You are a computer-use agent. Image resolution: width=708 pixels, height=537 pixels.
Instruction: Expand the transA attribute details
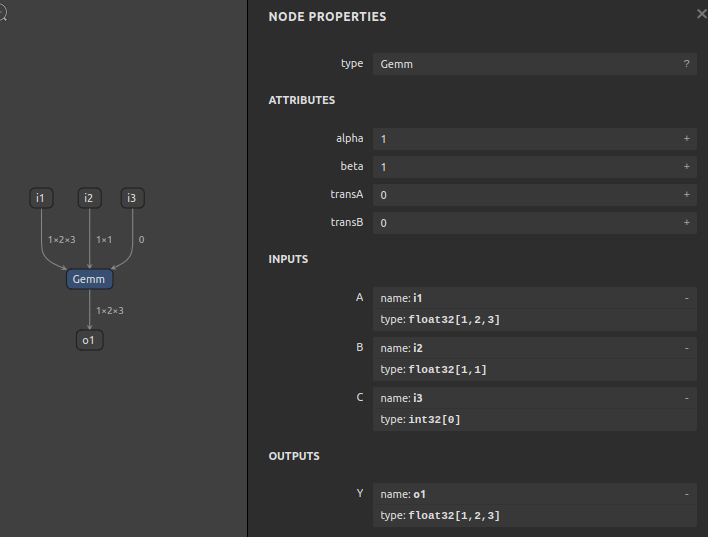(x=686, y=195)
